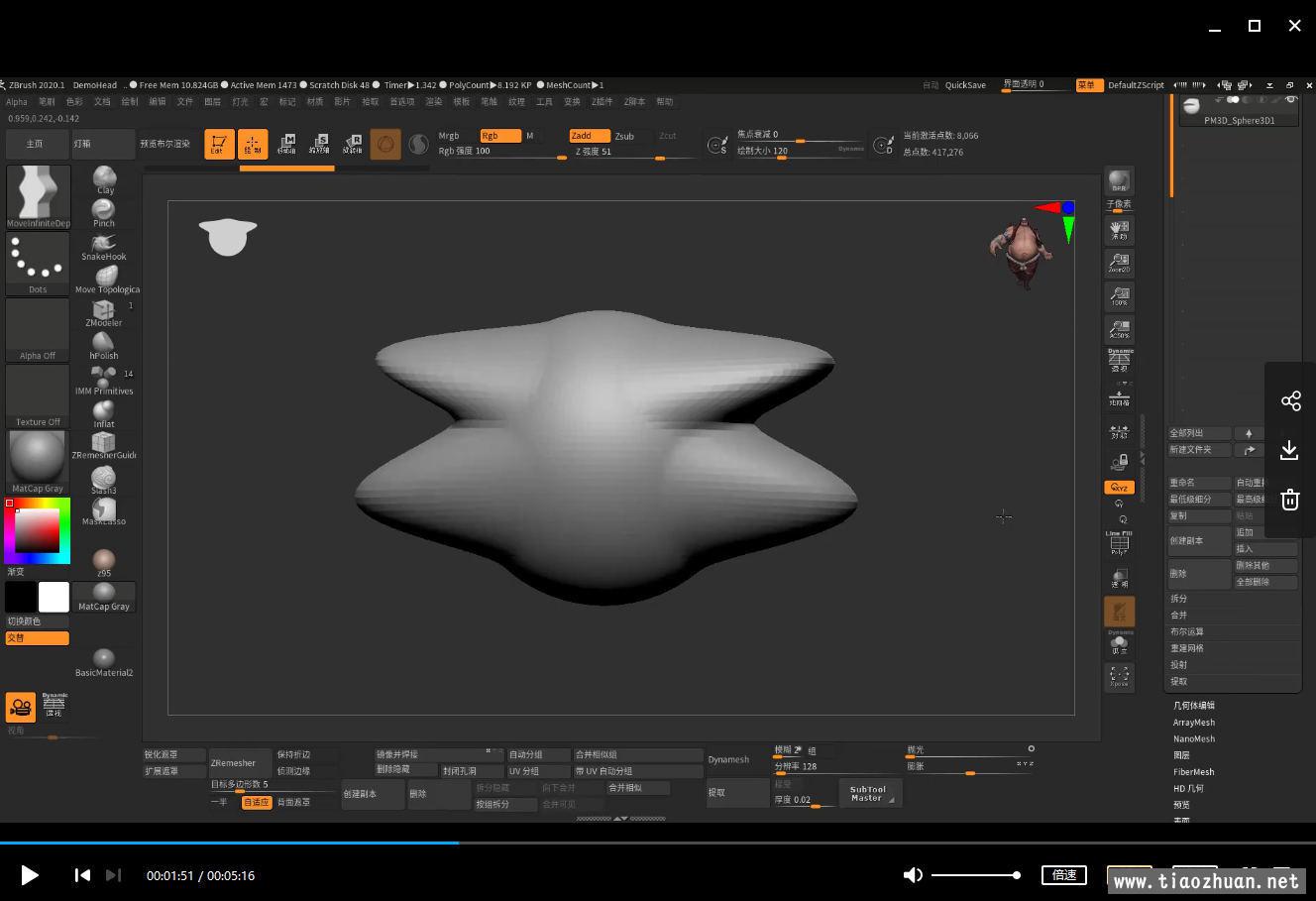Image resolution: width=1316 pixels, height=901 pixels.
Task: Click the AC50% half size icon
Action: point(1119,328)
